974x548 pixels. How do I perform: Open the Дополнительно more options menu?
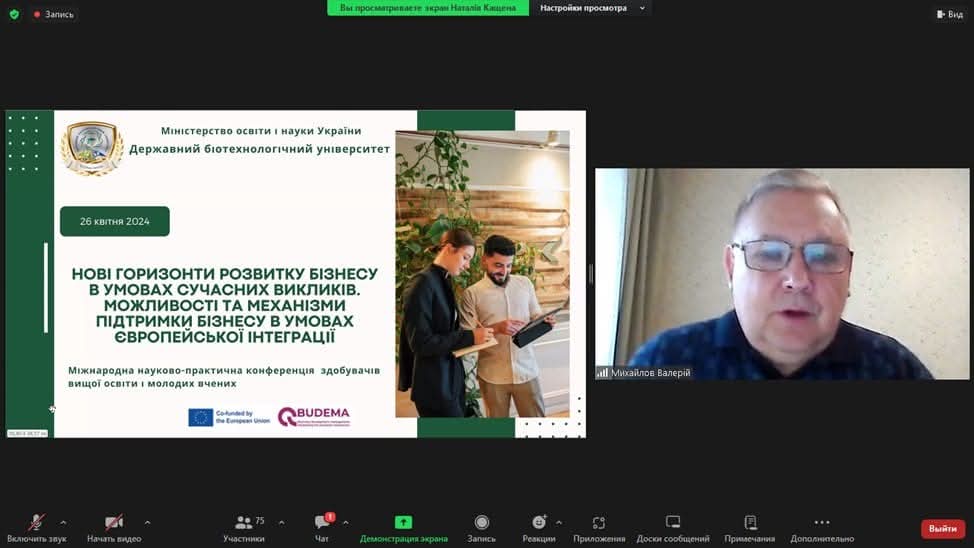pos(821,523)
